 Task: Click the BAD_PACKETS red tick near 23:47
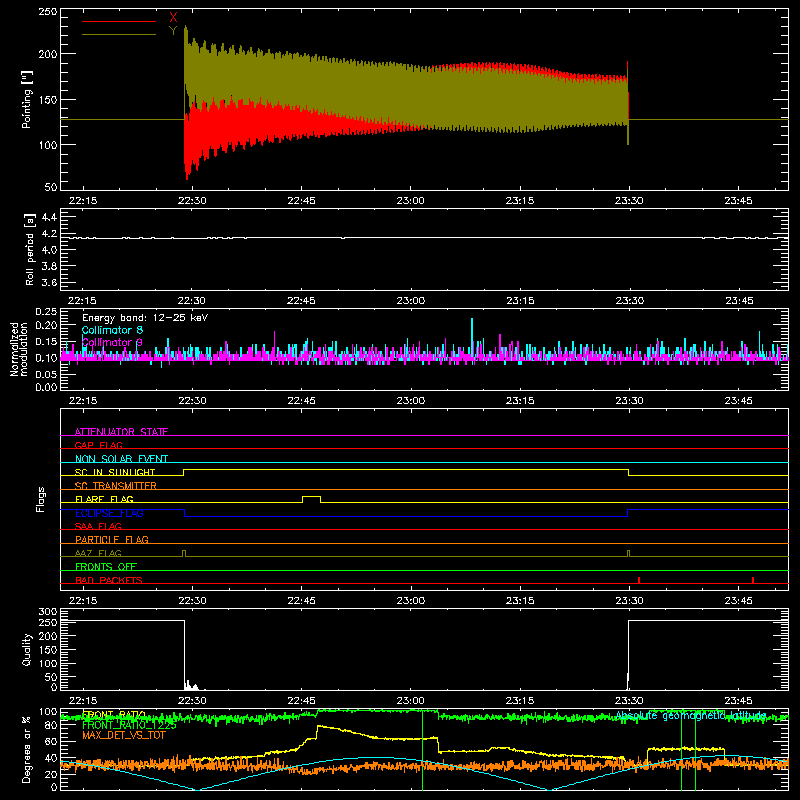pos(753,580)
